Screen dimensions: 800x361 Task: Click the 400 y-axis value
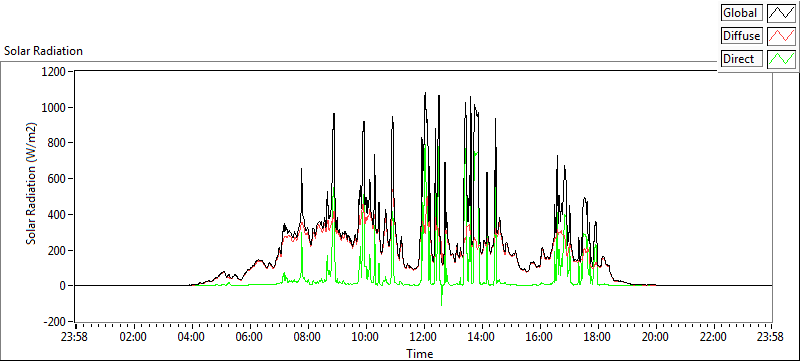click(x=58, y=215)
